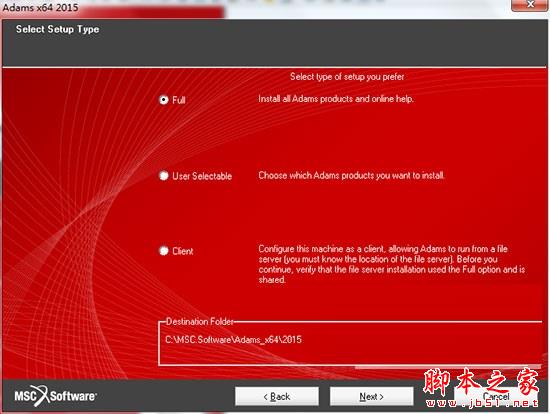
Task: Click the "Select Setup Type" heading
Action: [x=58, y=29]
